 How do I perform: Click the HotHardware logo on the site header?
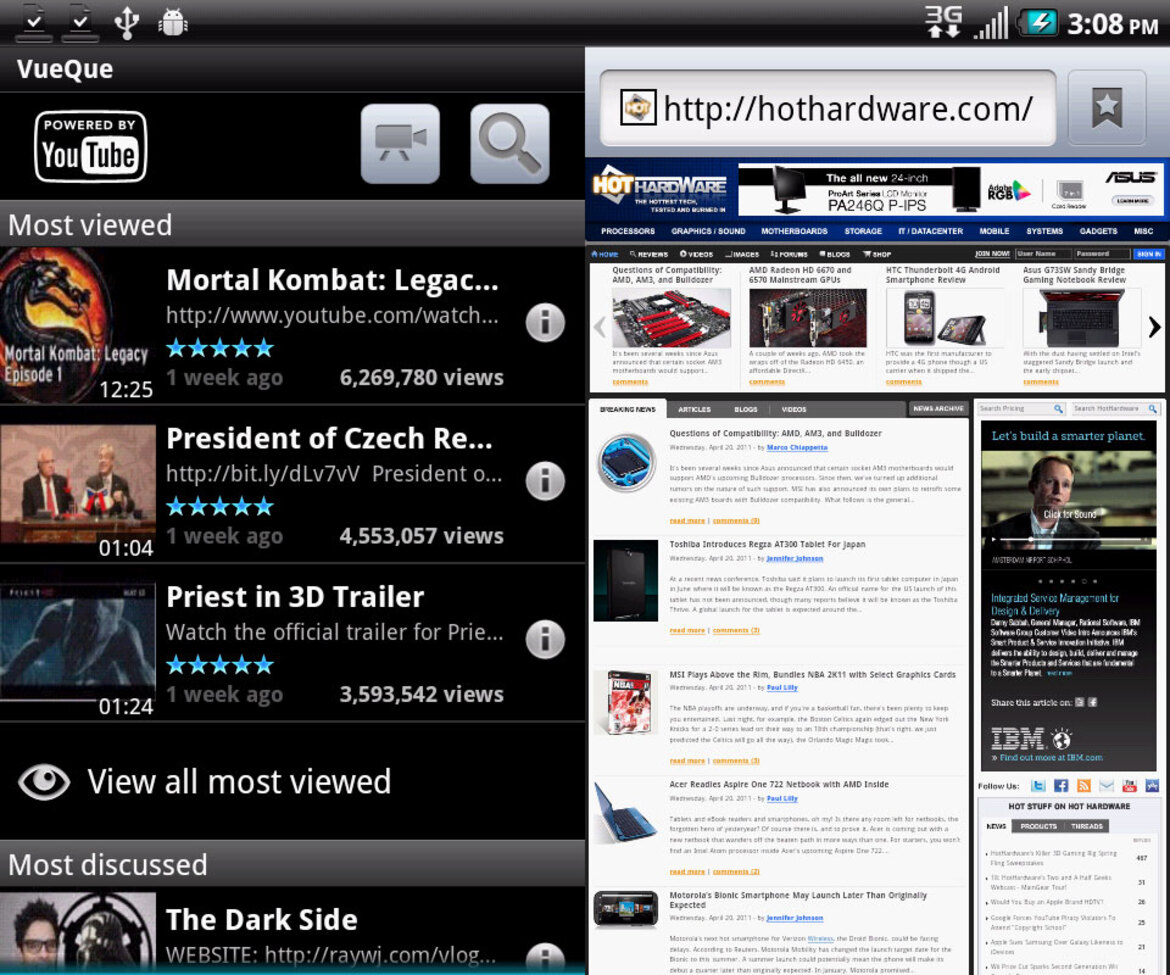(660, 189)
